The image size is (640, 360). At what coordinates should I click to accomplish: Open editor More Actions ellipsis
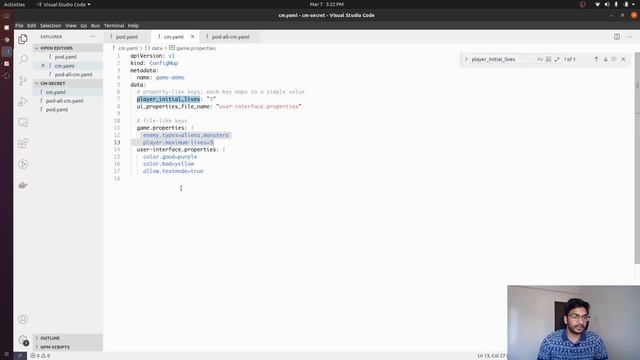[629, 37]
